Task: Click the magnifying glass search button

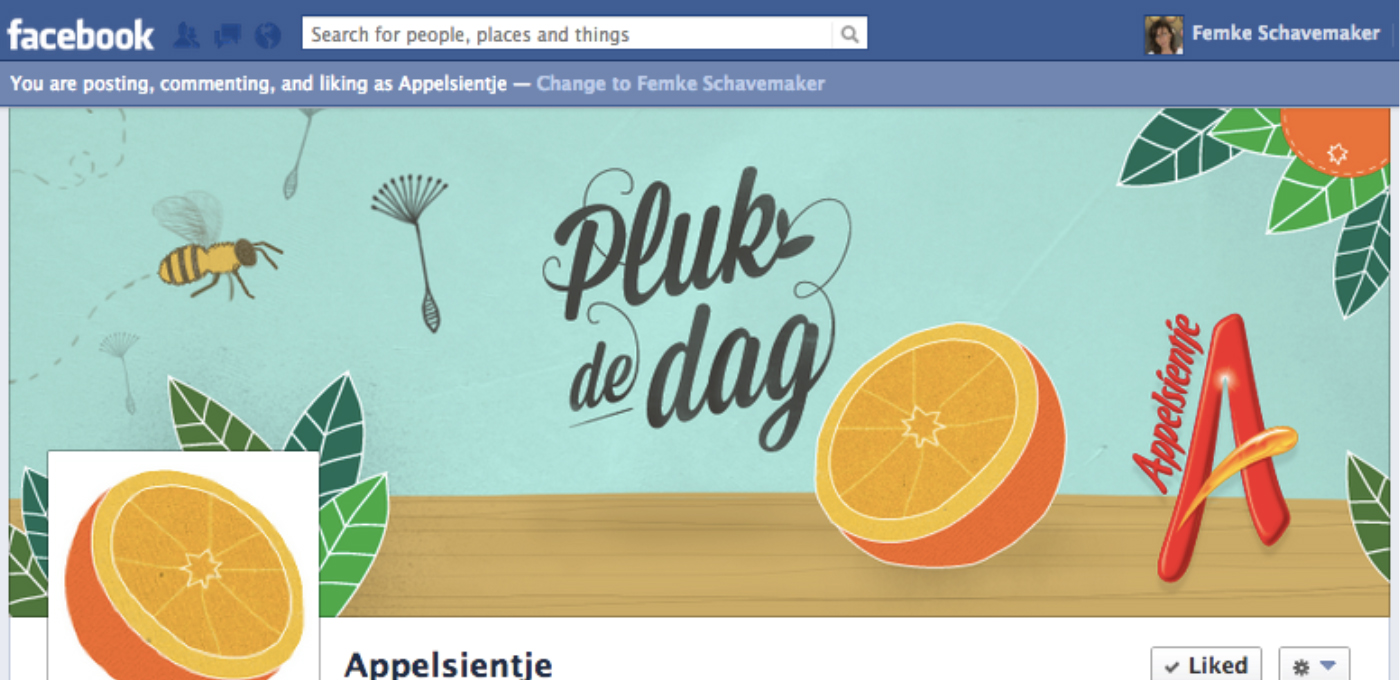Action: pyautogui.click(x=849, y=34)
